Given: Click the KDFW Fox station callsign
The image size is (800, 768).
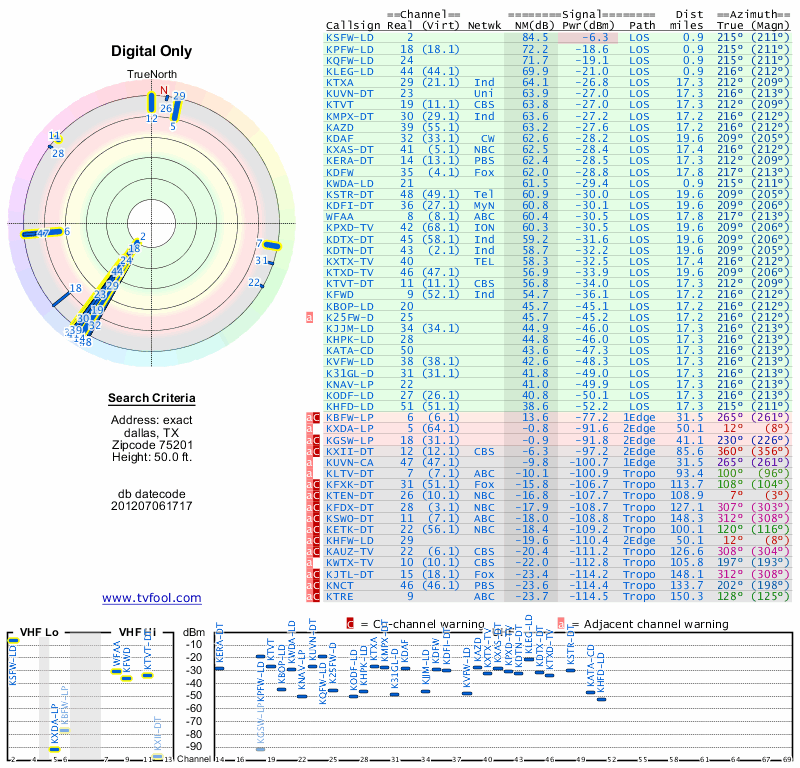Looking at the screenshot, I should (x=340, y=172).
